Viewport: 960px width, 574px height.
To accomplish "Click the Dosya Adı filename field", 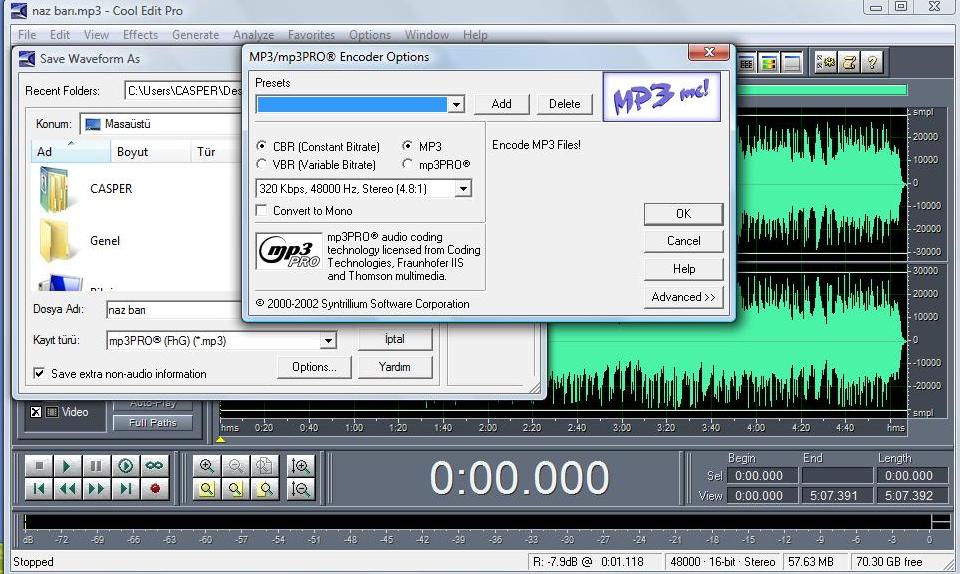I will pos(170,310).
